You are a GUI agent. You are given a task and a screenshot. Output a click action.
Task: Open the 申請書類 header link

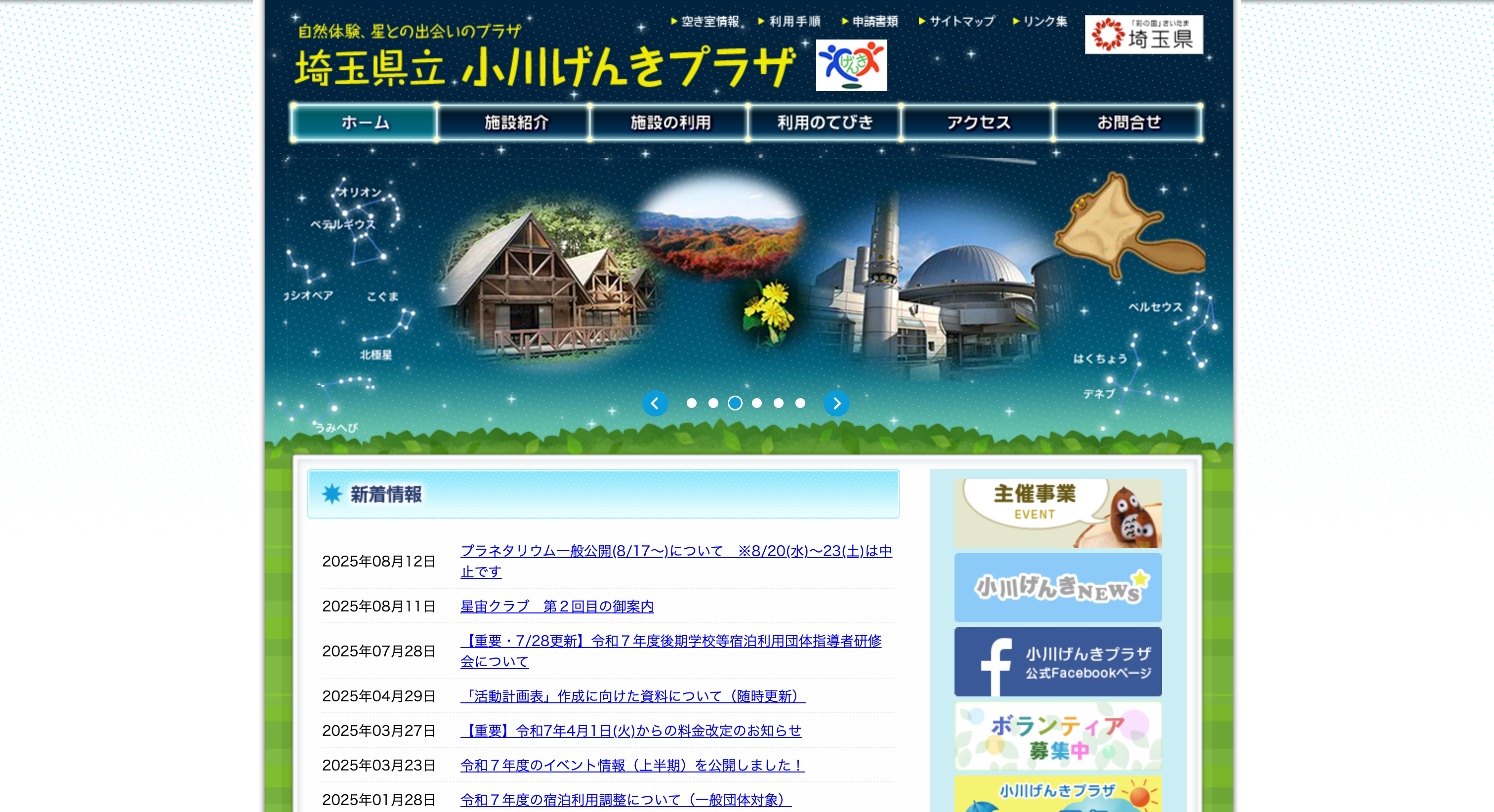(870, 21)
